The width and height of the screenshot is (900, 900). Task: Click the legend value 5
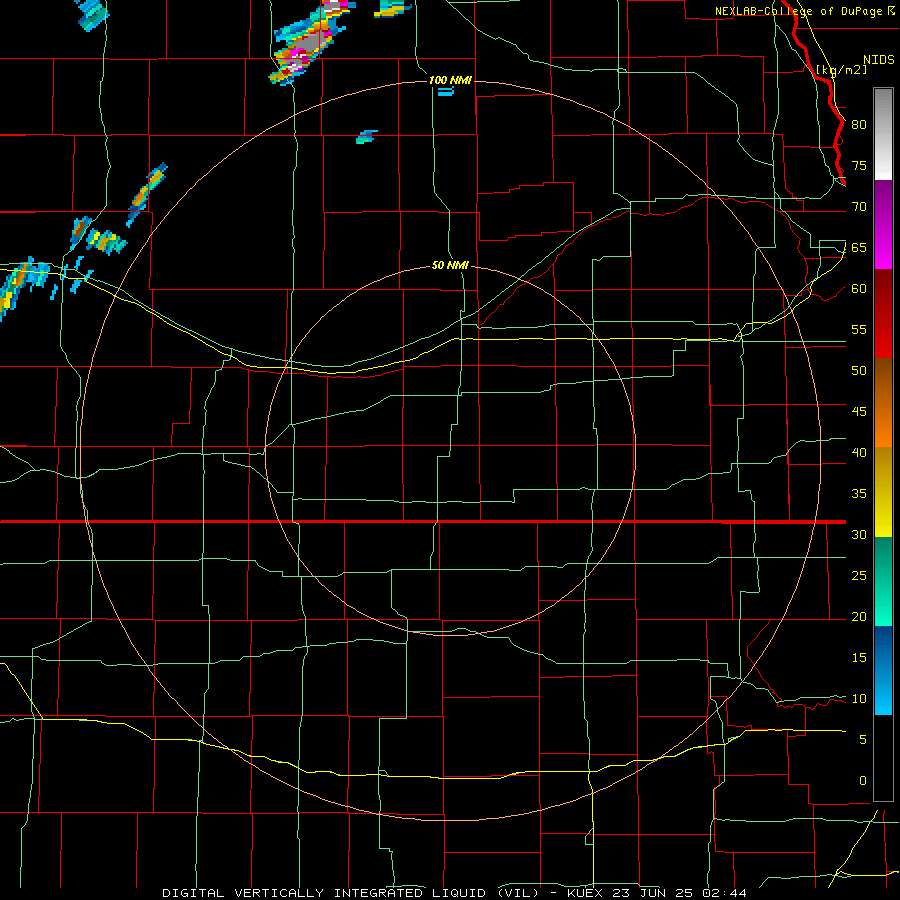(863, 739)
